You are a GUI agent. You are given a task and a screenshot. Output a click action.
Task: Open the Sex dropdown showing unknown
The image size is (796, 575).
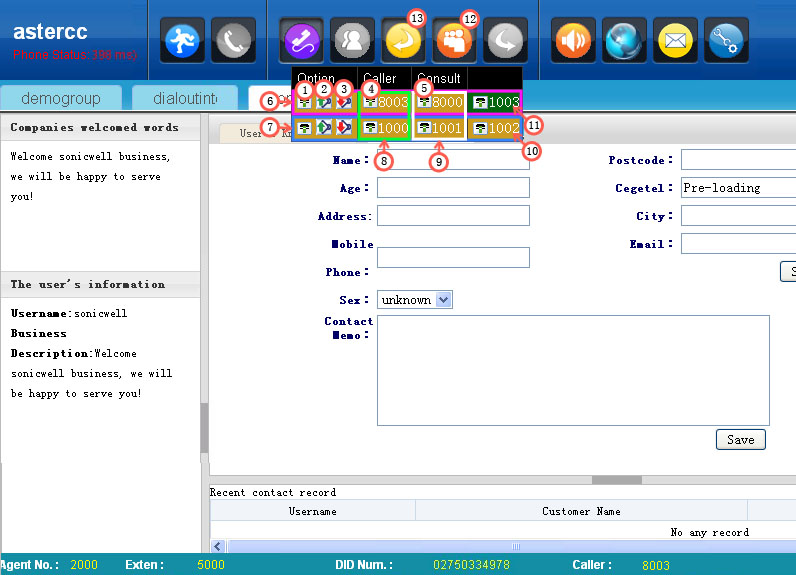[x=414, y=300]
